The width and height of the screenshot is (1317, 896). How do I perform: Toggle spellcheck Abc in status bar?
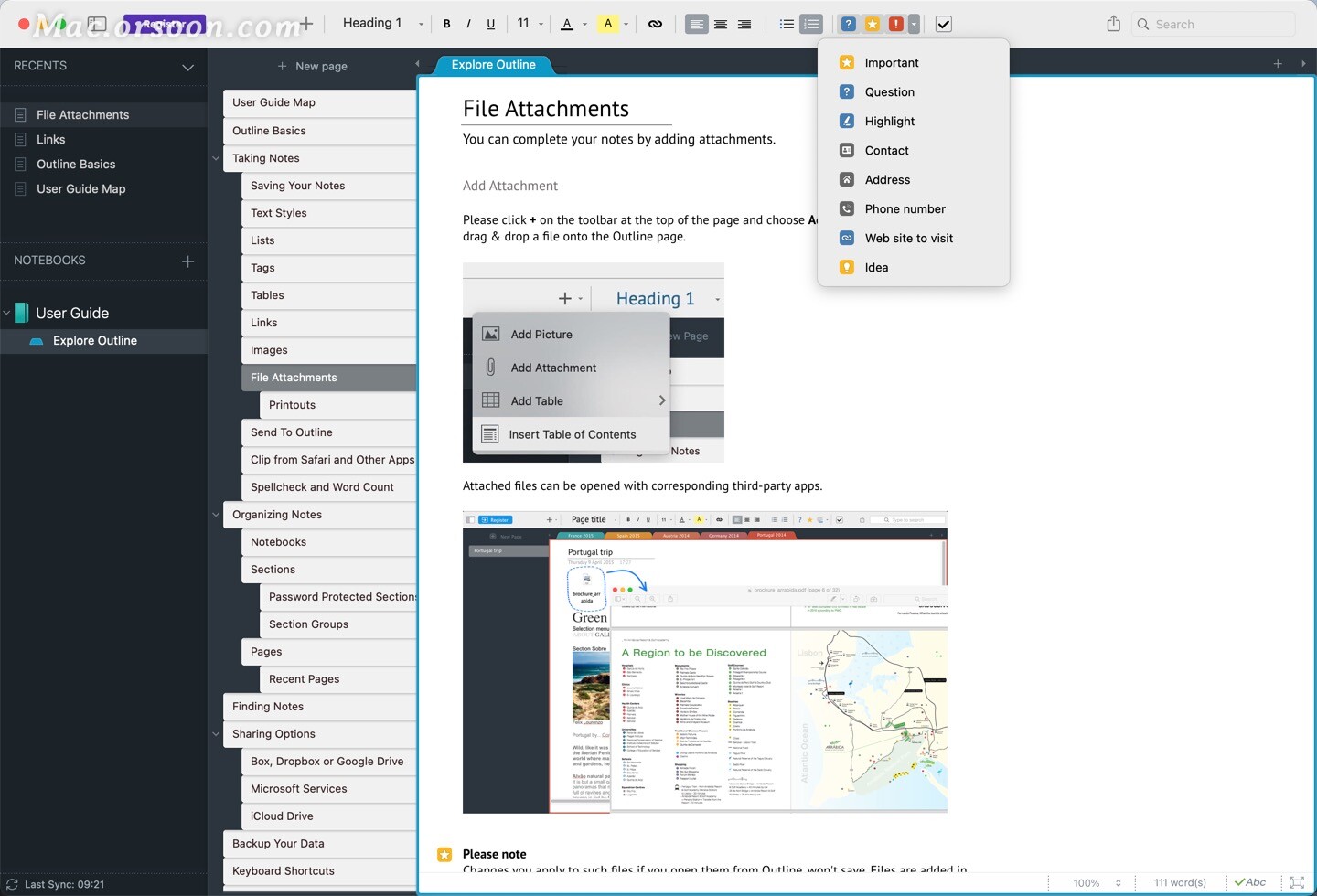[1250, 882]
